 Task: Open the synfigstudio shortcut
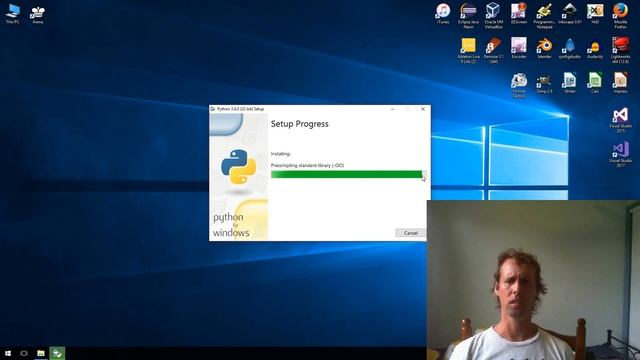(570, 48)
